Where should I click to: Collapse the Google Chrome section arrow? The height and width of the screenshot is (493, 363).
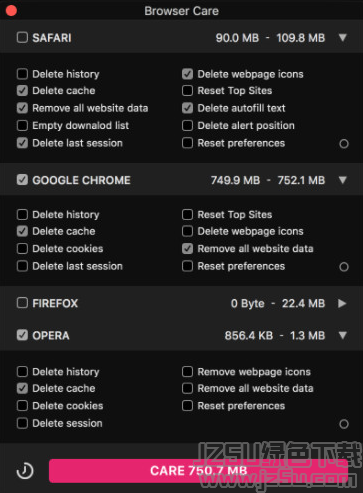pyautogui.click(x=342, y=180)
